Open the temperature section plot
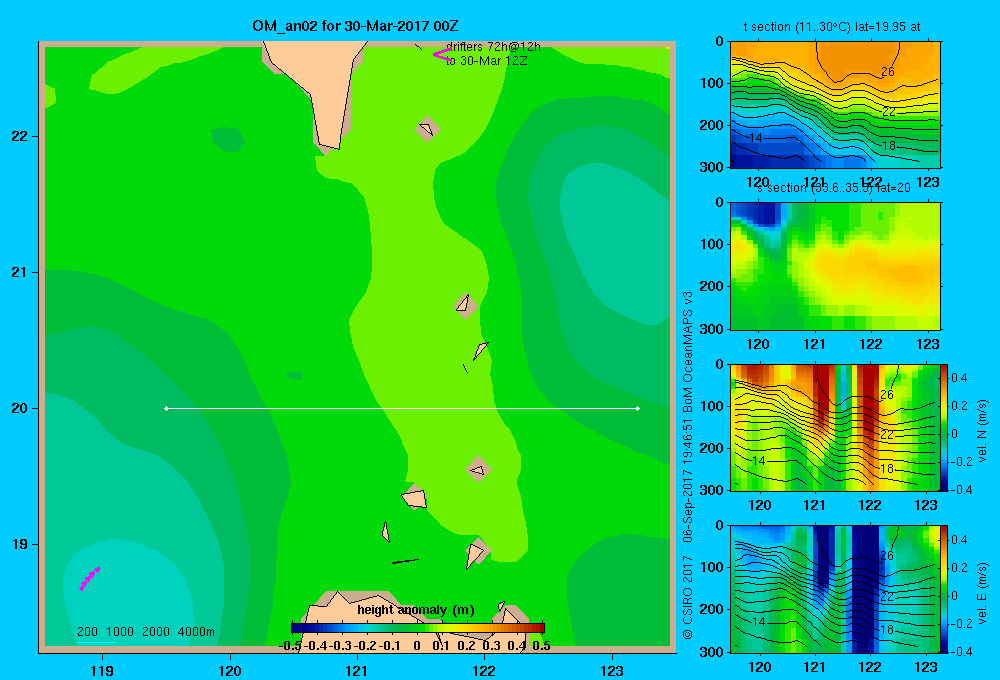This screenshot has width=1000, height=680. click(835, 105)
